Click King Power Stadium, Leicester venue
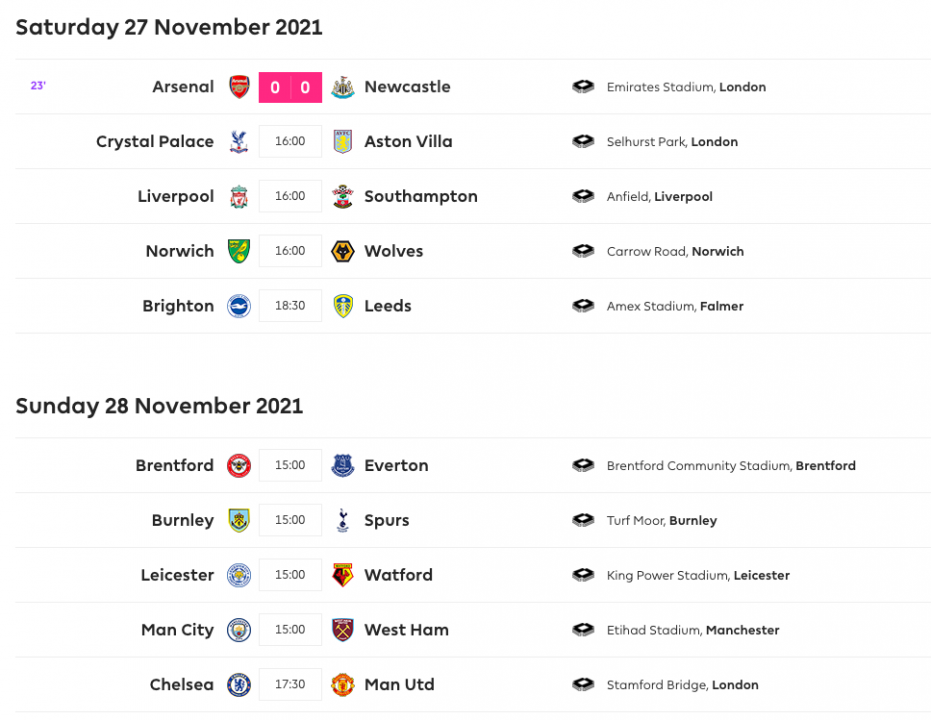The width and height of the screenshot is (931, 720). click(698, 575)
